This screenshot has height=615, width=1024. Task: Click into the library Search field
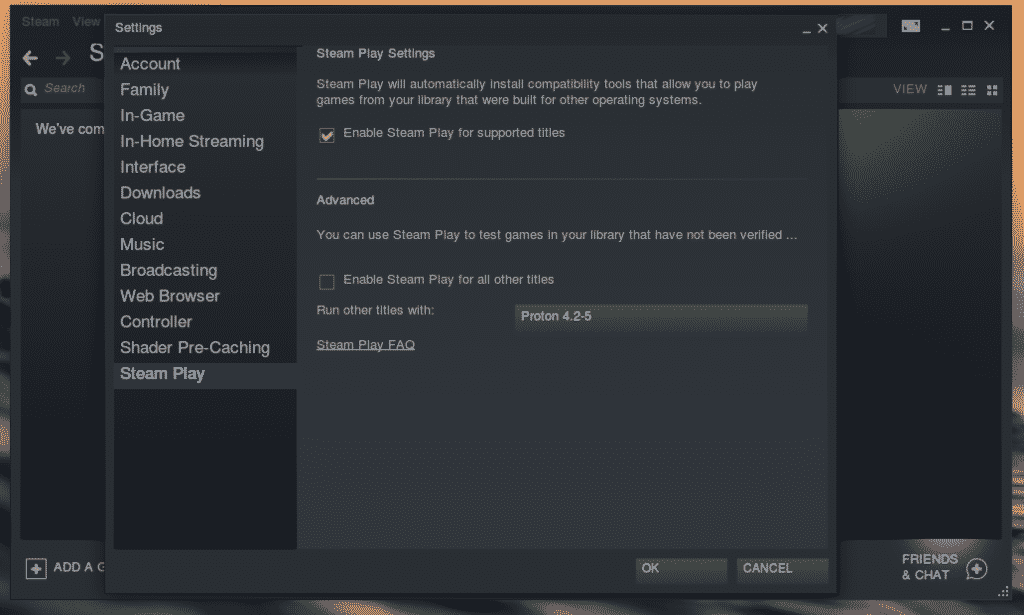click(71, 89)
